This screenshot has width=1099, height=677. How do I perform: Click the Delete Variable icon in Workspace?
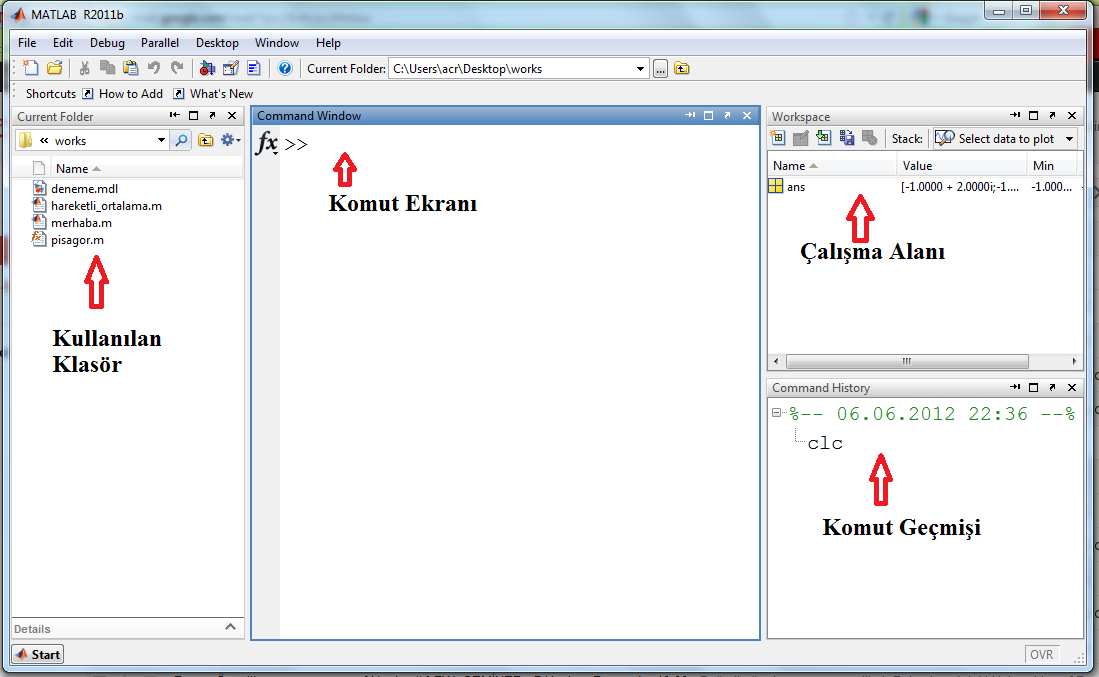870,138
